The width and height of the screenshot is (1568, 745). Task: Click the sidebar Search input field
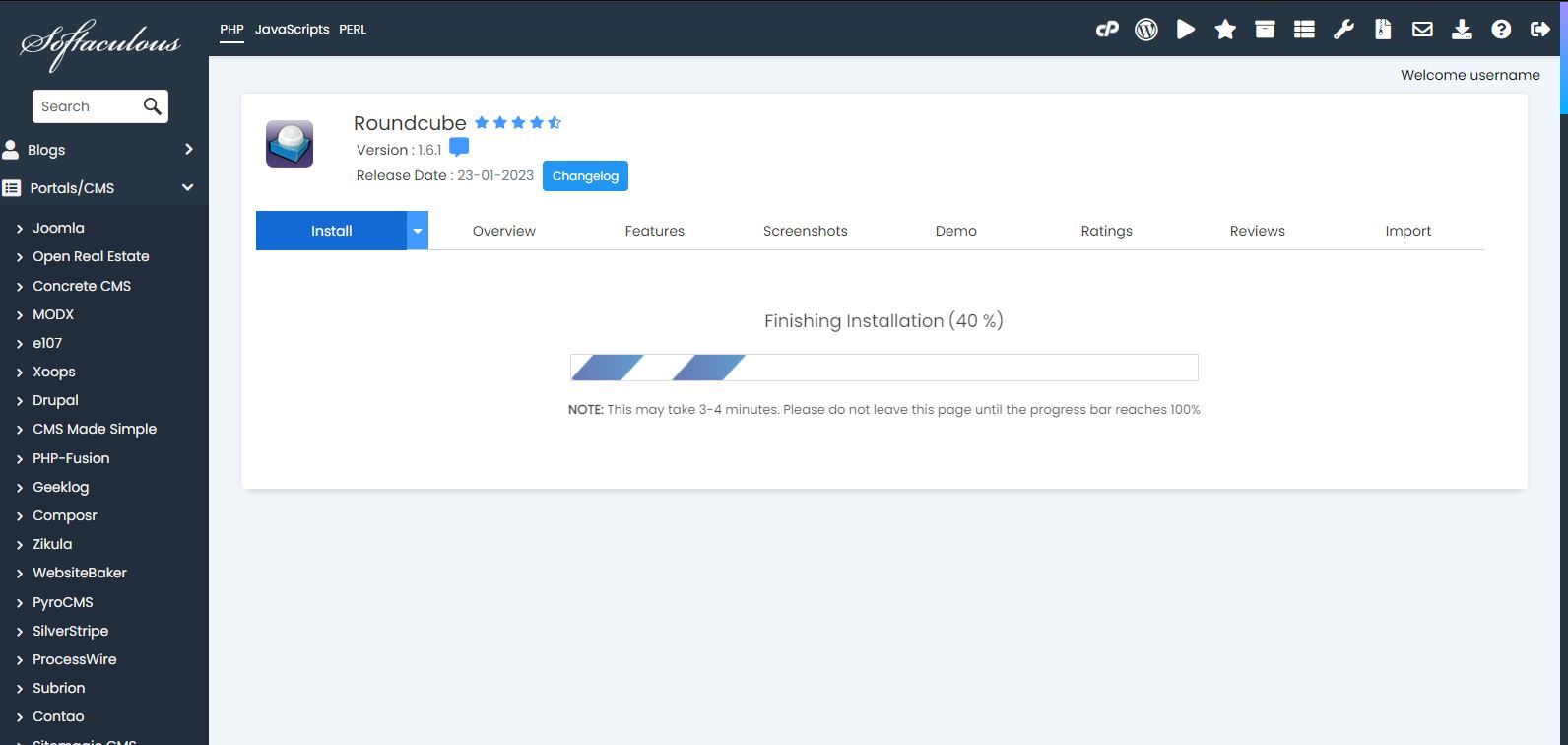pos(87,106)
